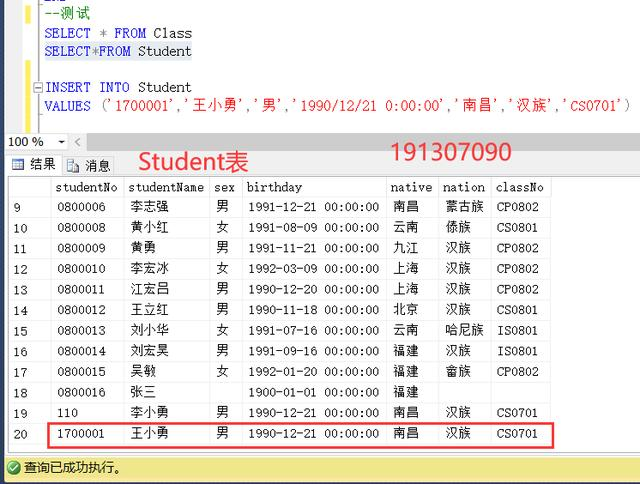Click the highlighted SELECT*FROM Student line
The width and height of the screenshot is (640, 484).
pyautogui.click(x=118, y=51)
